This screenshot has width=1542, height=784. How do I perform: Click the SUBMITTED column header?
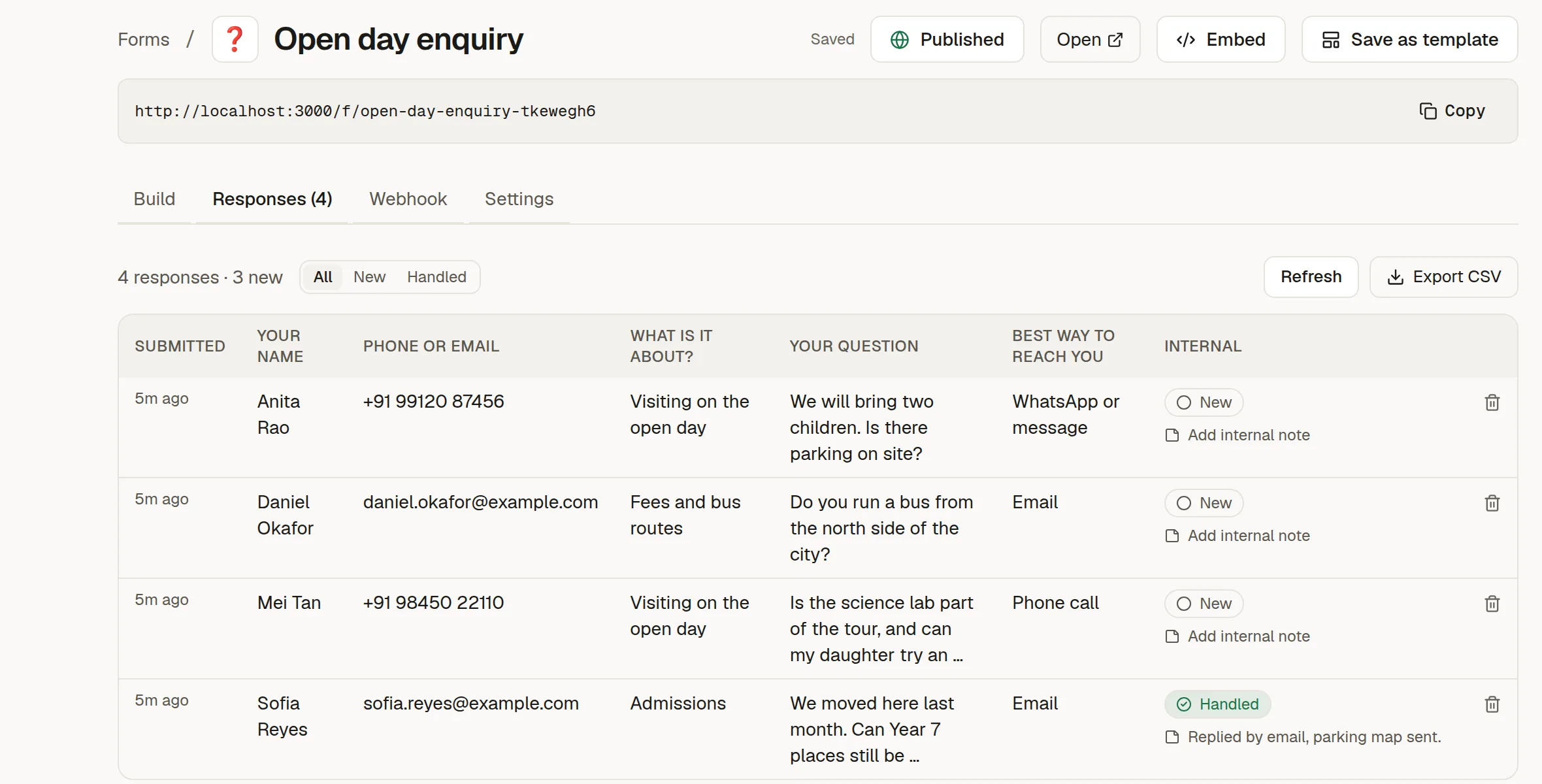coord(180,346)
